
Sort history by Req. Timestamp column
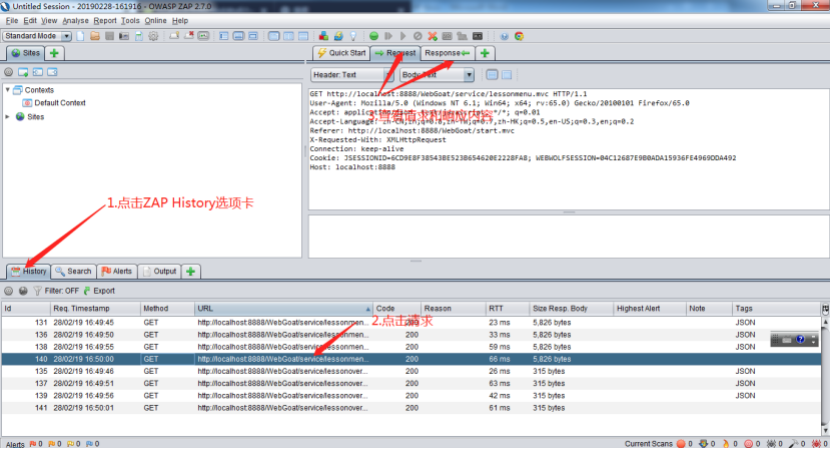point(94,308)
